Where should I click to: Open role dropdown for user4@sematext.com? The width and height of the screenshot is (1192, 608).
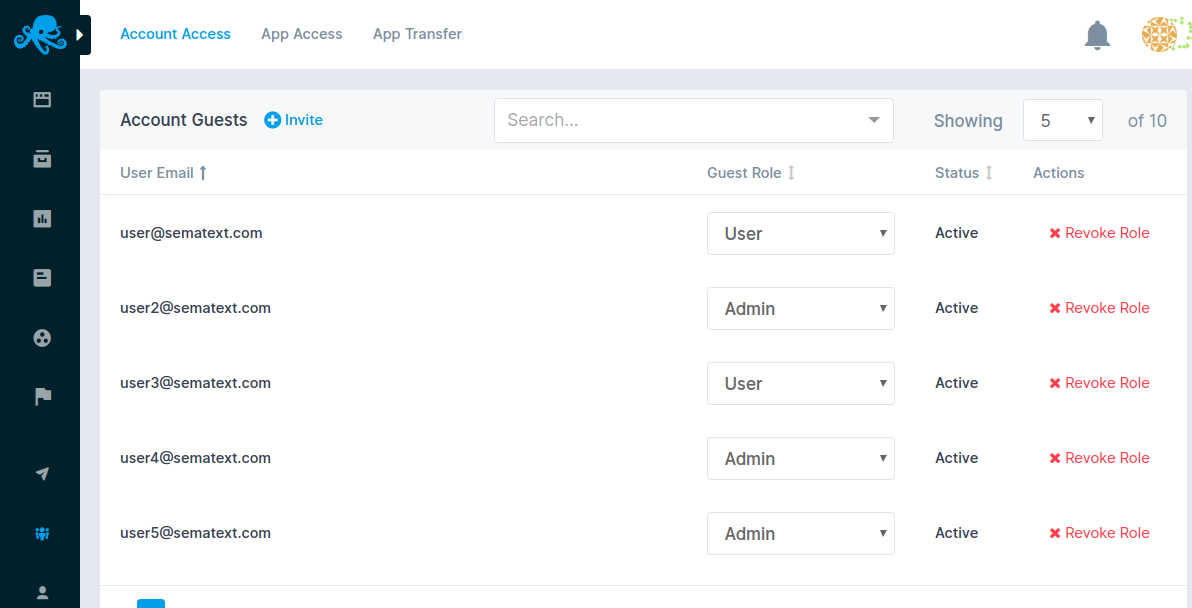click(x=800, y=458)
